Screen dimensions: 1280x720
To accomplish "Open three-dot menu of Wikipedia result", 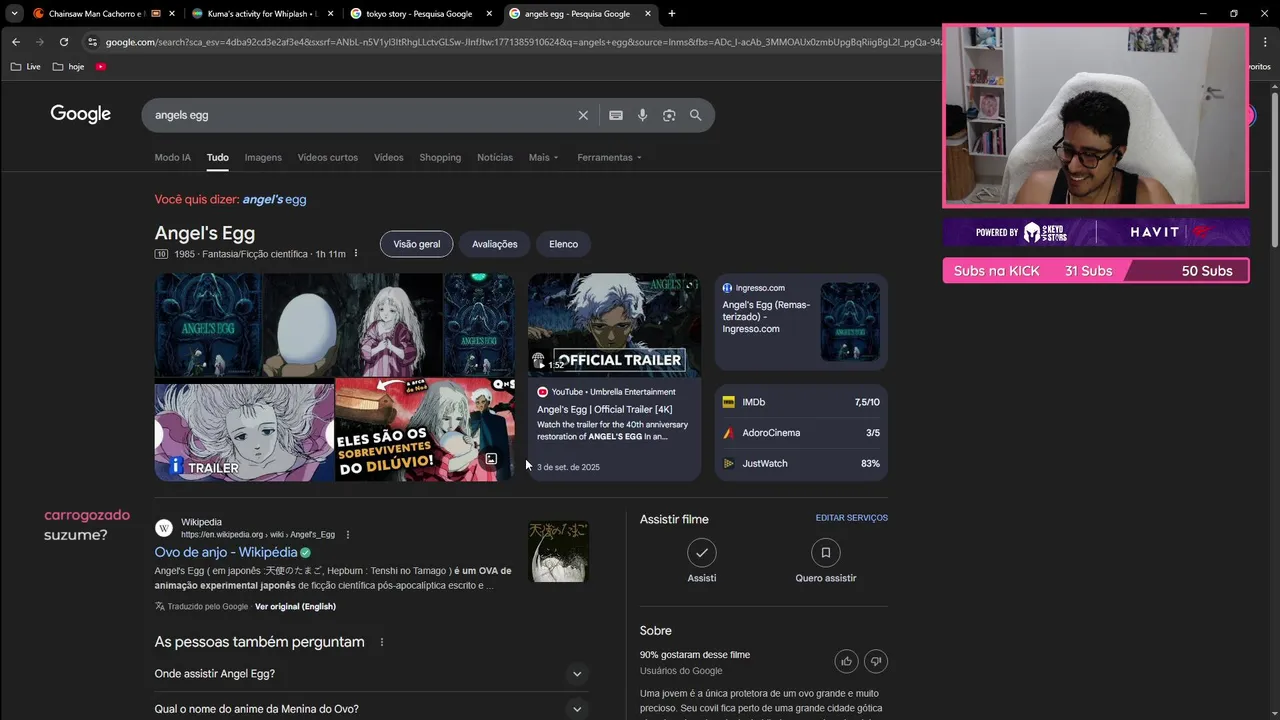I will tap(348, 535).
